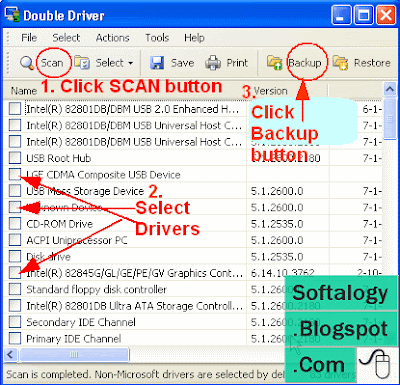The height and width of the screenshot is (385, 400).
Task: Click the Restore folder icon in the toolbar
Action: click(x=340, y=63)
